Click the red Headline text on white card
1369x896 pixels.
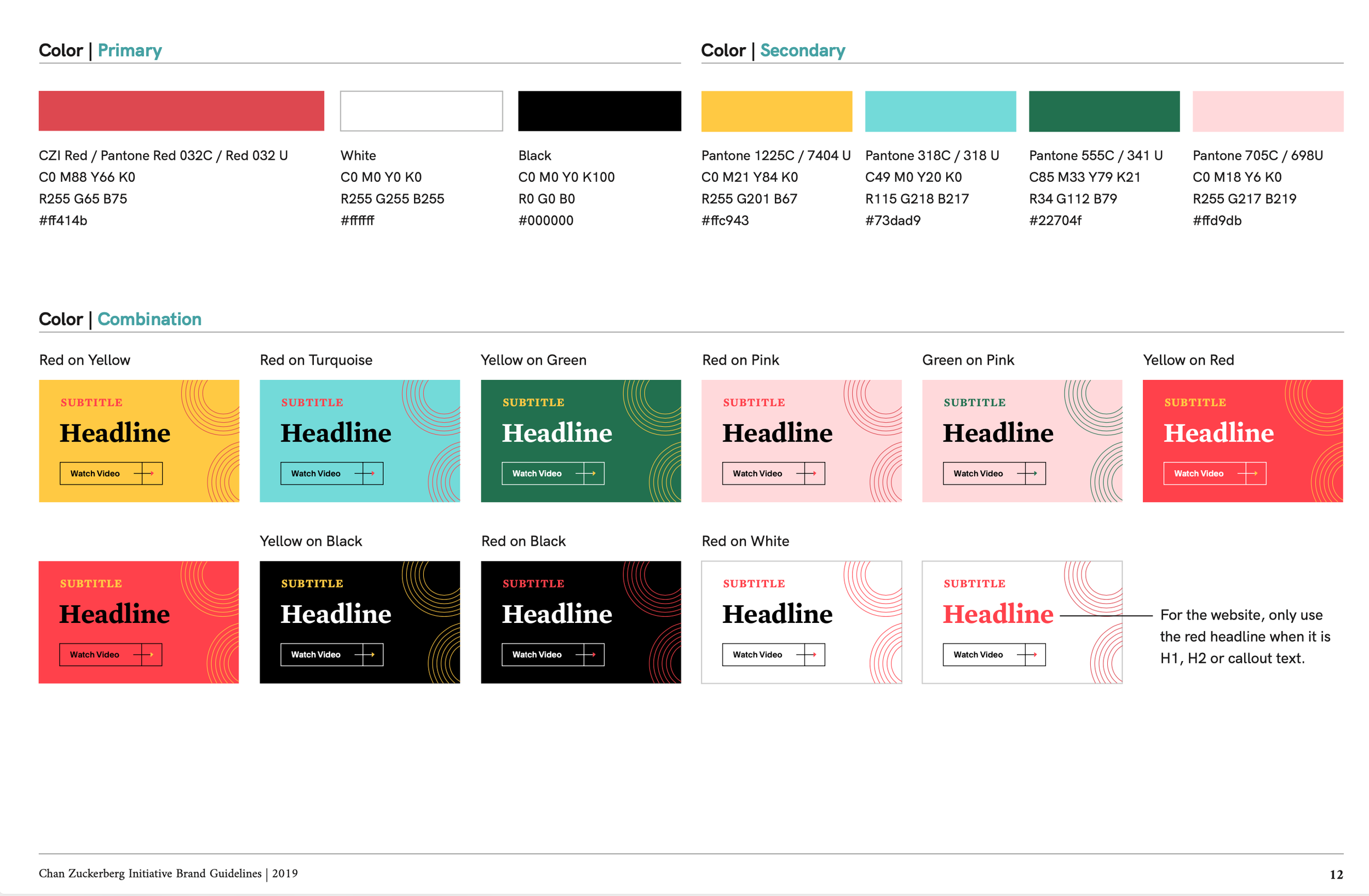[998, 614]
